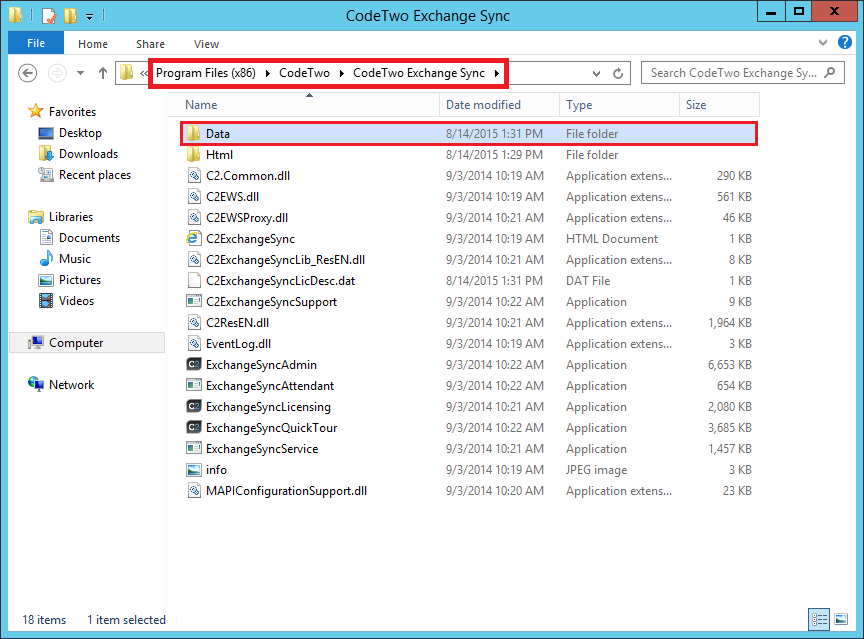Click the Properties quick access icon
Image resolution: width=864 pixels, height=639 pixels.
49,15
